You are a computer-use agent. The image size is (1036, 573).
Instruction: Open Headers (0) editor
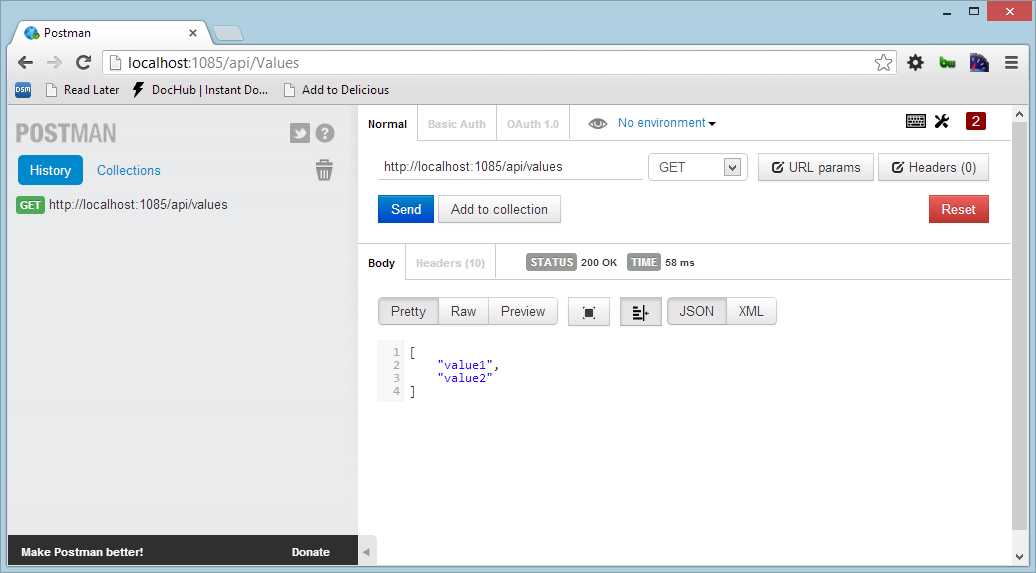click(933, 167)
